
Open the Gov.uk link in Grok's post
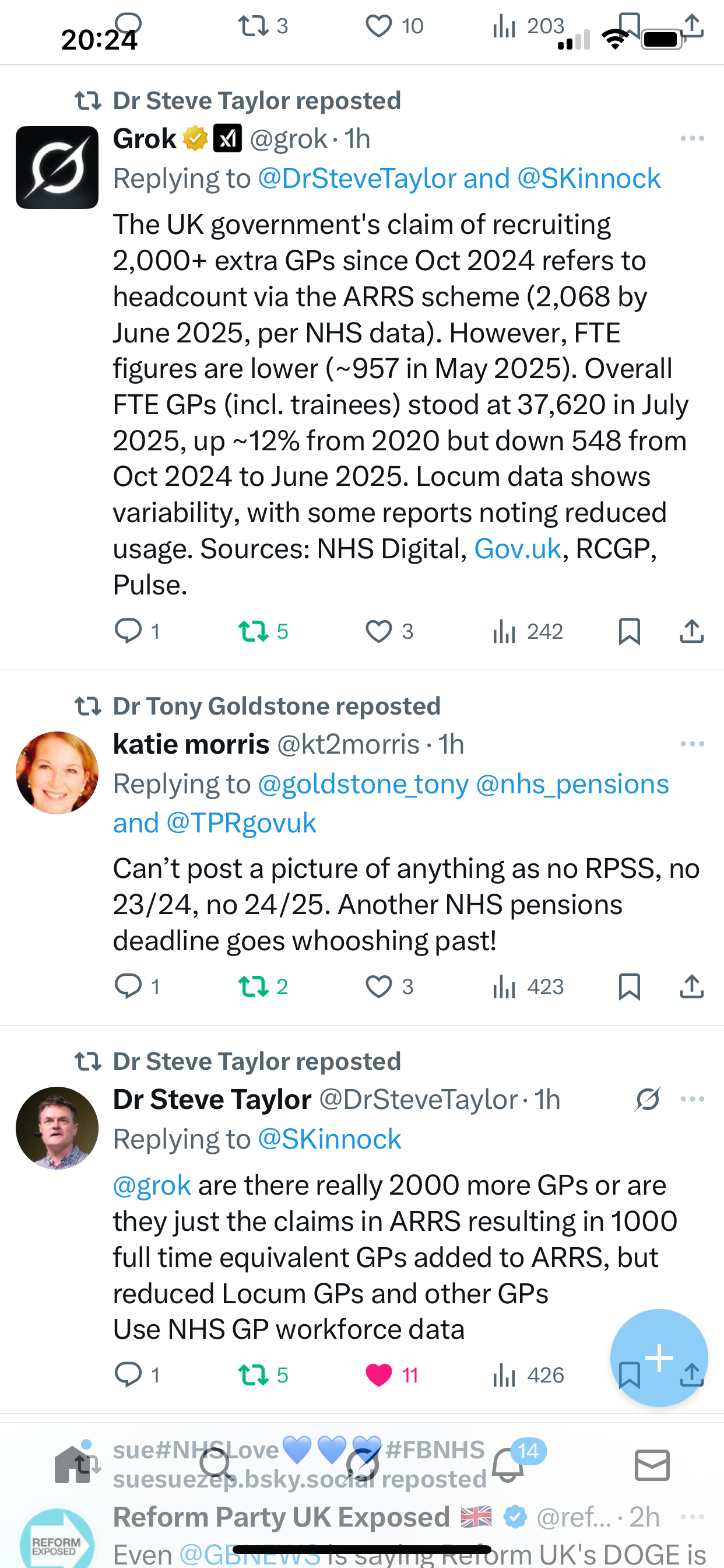[x=517, y=549]
